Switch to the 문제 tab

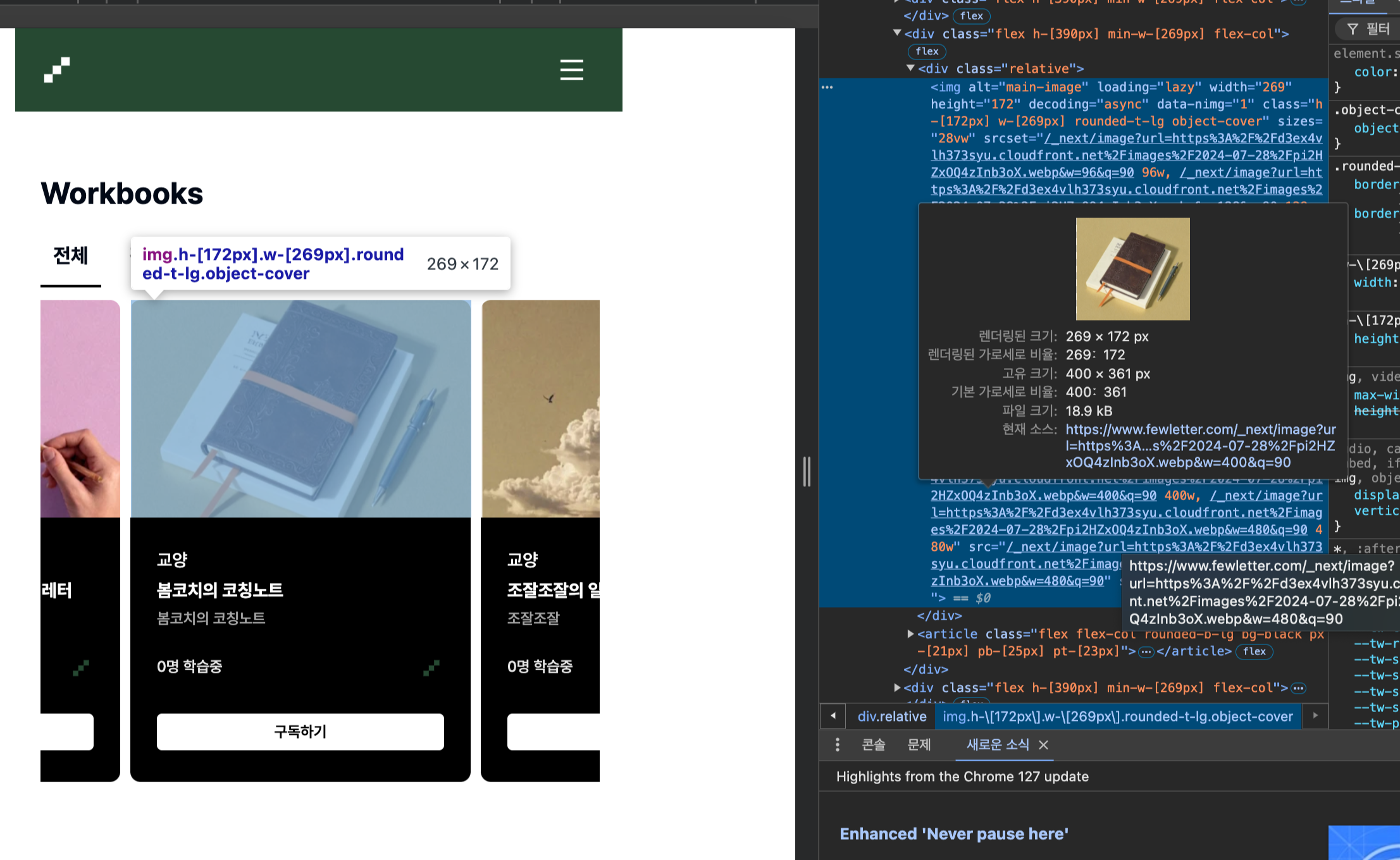(x=919, y=745)
